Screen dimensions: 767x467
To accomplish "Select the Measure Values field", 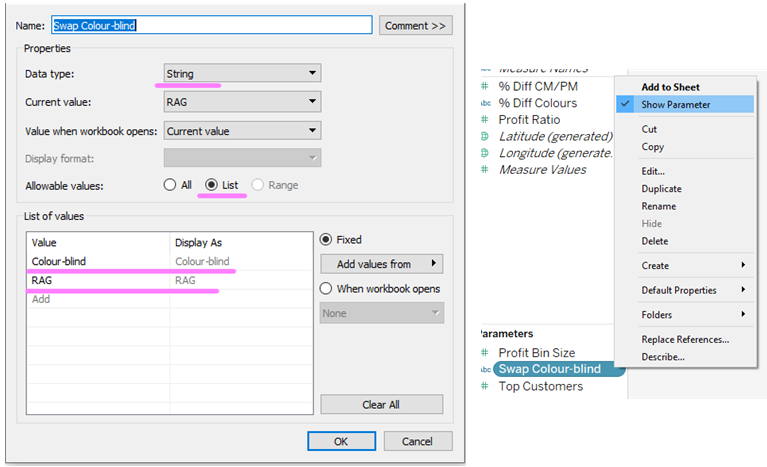I will point(542,170).
